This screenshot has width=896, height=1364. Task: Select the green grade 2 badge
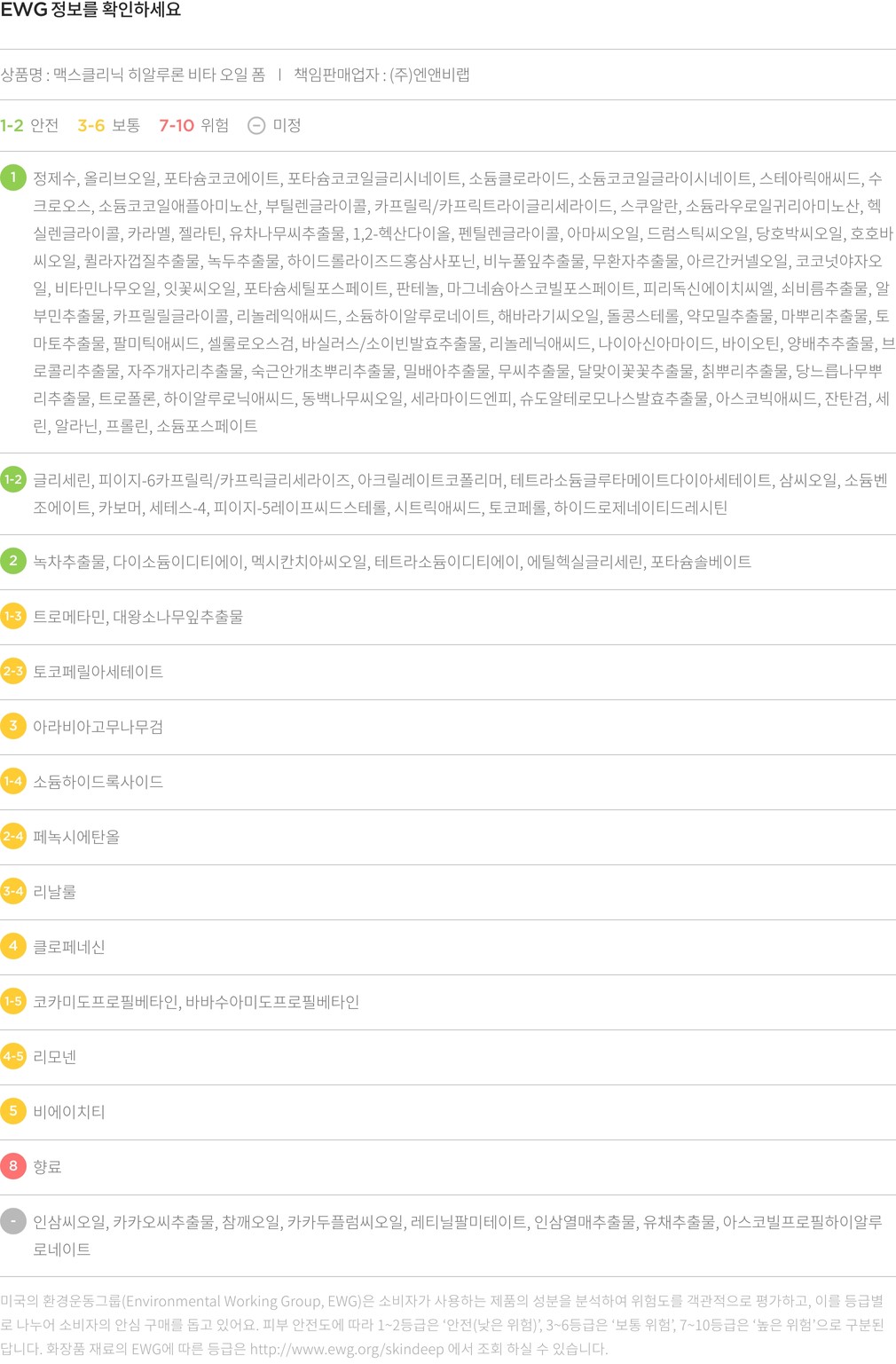point(13,561)
